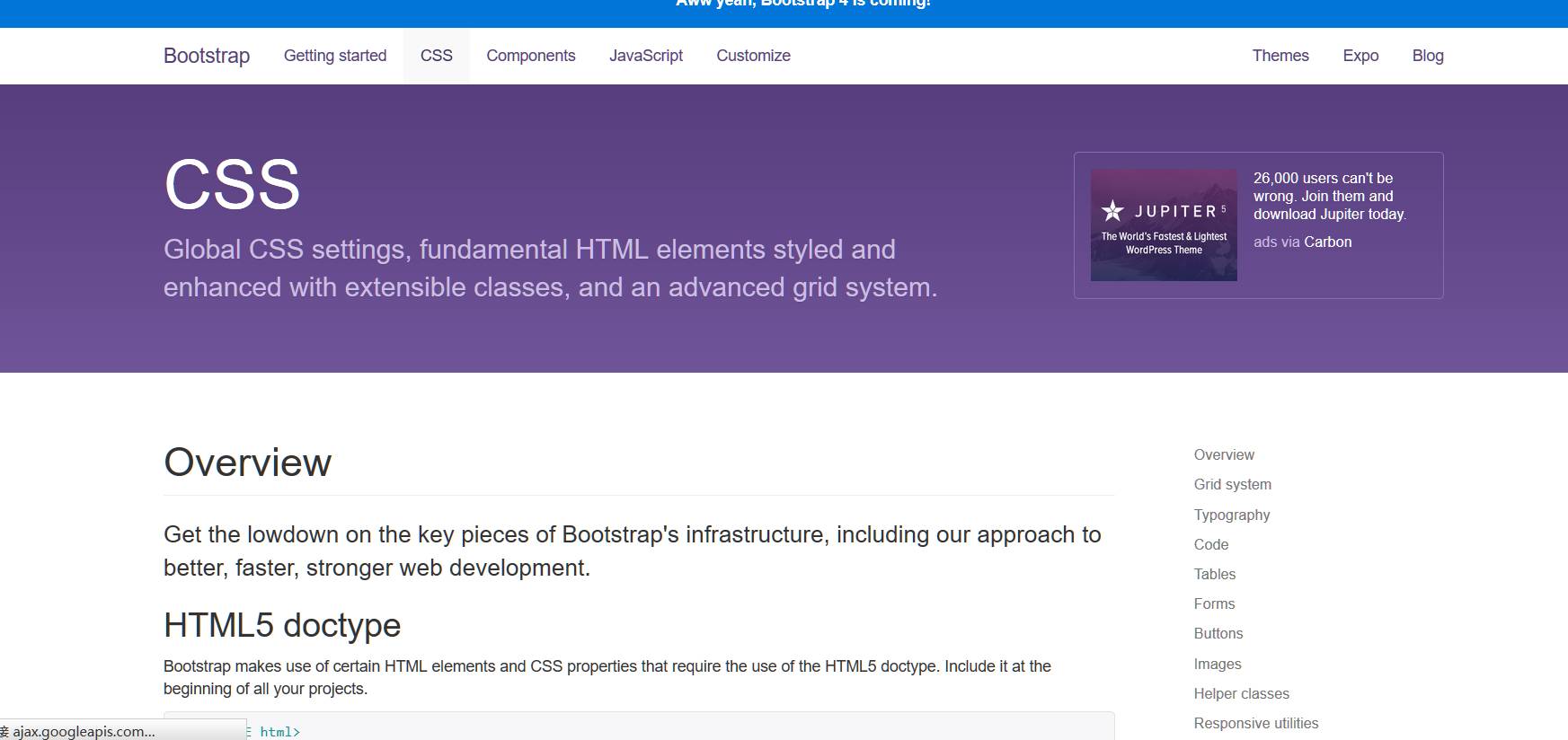Jump to Overview in sidebar
The width and height of the screenshot is (1568, 740).
pyautogui.click(x=1224, y=454)
